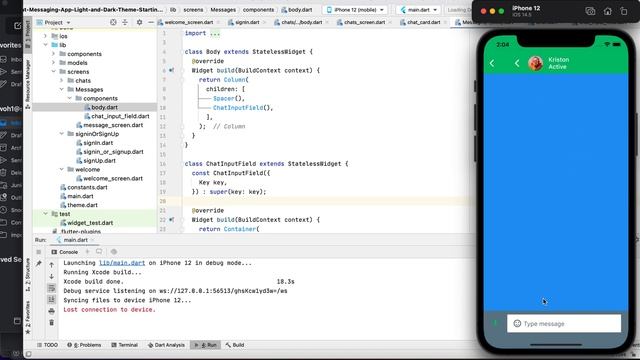Open the Terminal tool window
Viewport: 640px width, 360px height.
[124, 345]
